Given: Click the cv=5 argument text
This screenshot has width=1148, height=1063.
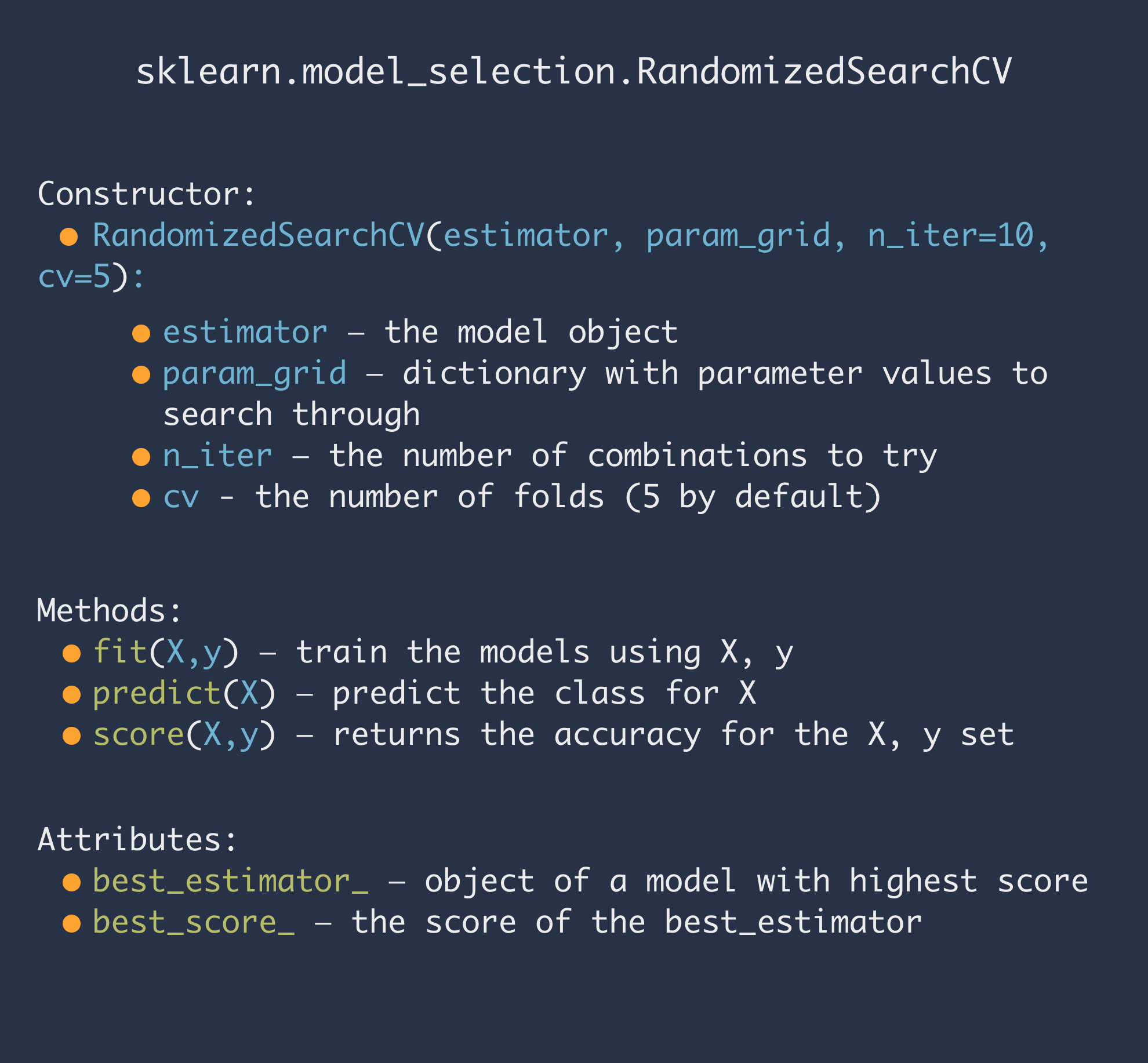Looking at the screenshot, I should (x=74, y=277).
